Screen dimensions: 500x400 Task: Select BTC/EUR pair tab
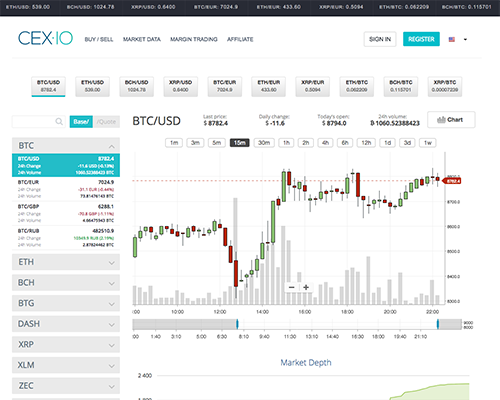point(225,86)
